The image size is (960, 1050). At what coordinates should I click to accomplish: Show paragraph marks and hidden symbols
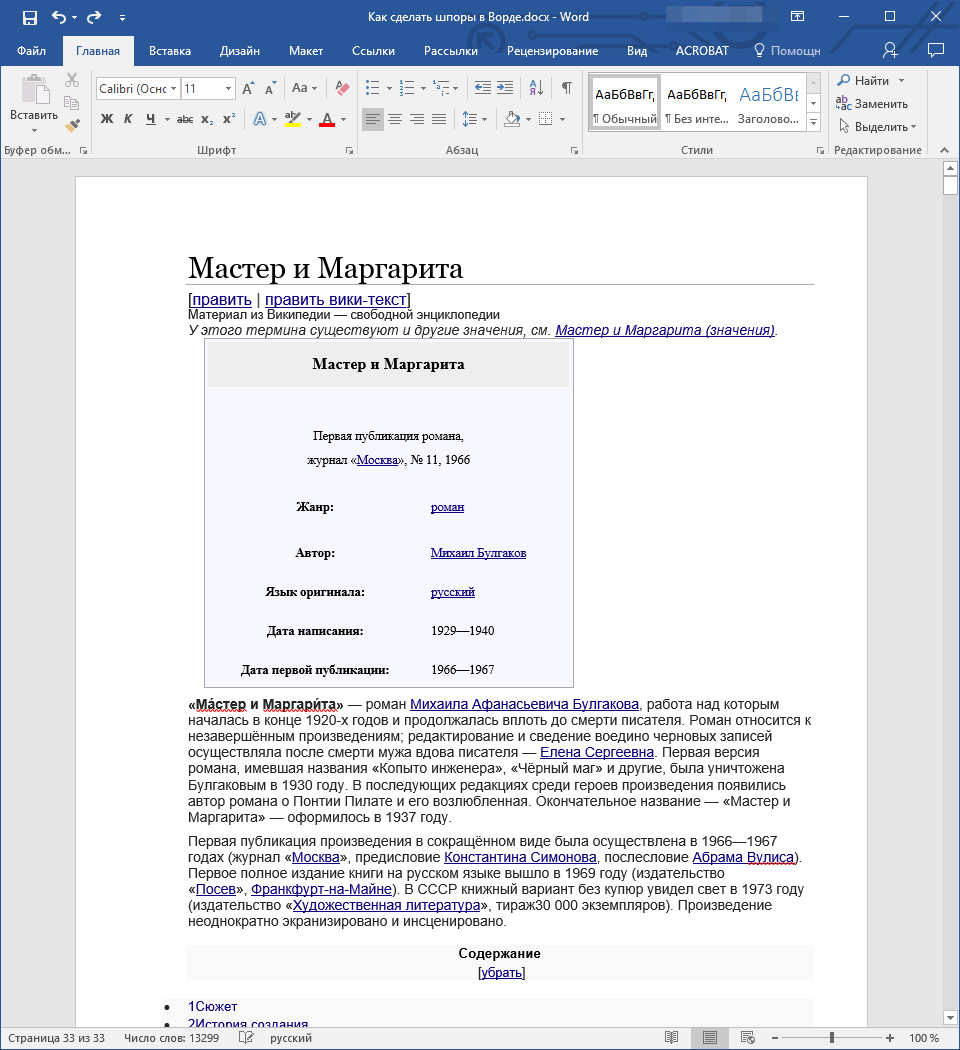567,88
